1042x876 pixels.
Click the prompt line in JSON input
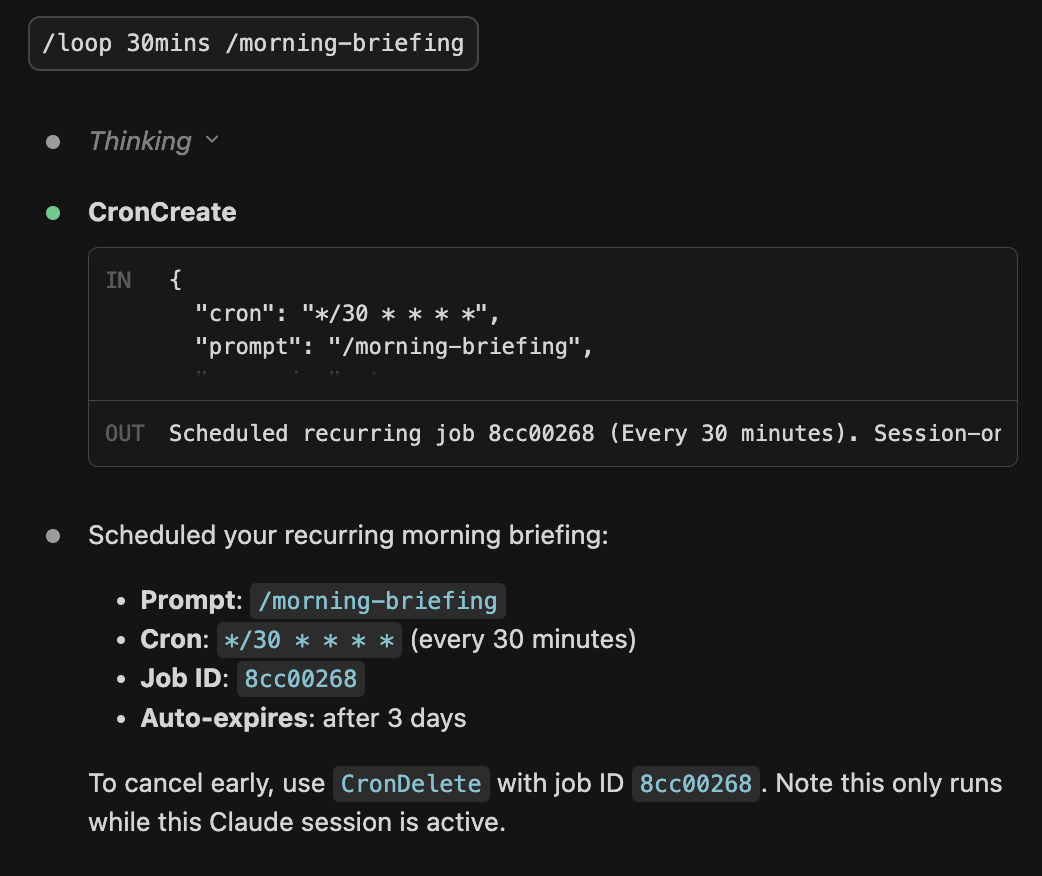point(393,346)
